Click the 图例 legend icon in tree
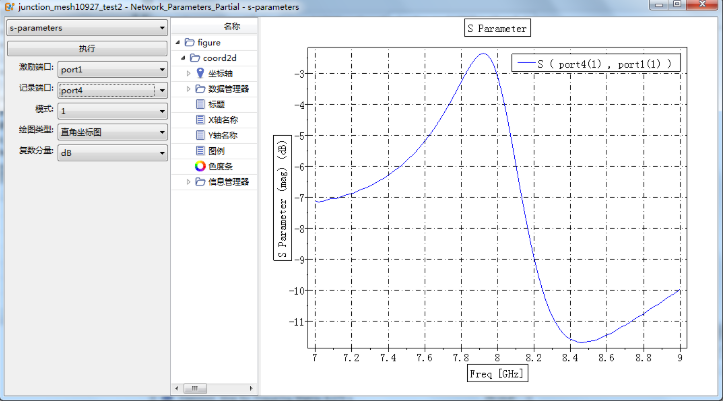The height and width of the screenshot is (403, 726). click(x=201, y=151)
